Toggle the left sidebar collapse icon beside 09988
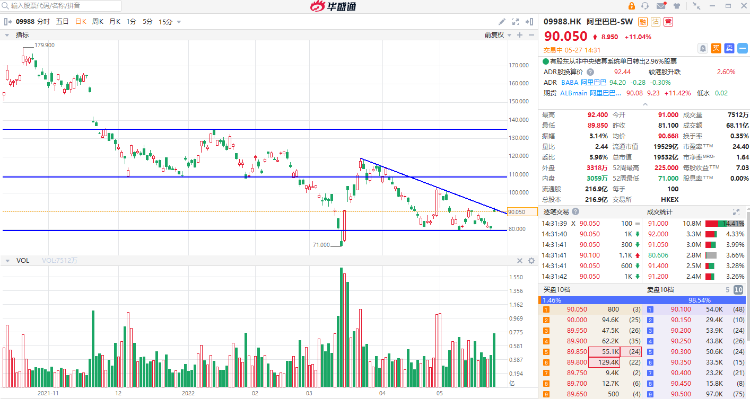This screenshot has height=399, width=750. click(8, 22)
